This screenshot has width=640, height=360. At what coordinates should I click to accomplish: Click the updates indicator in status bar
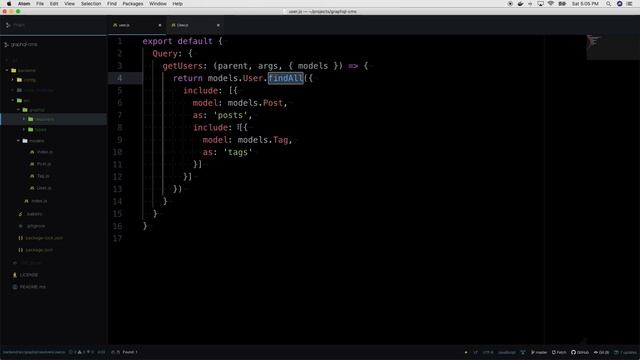625,352
